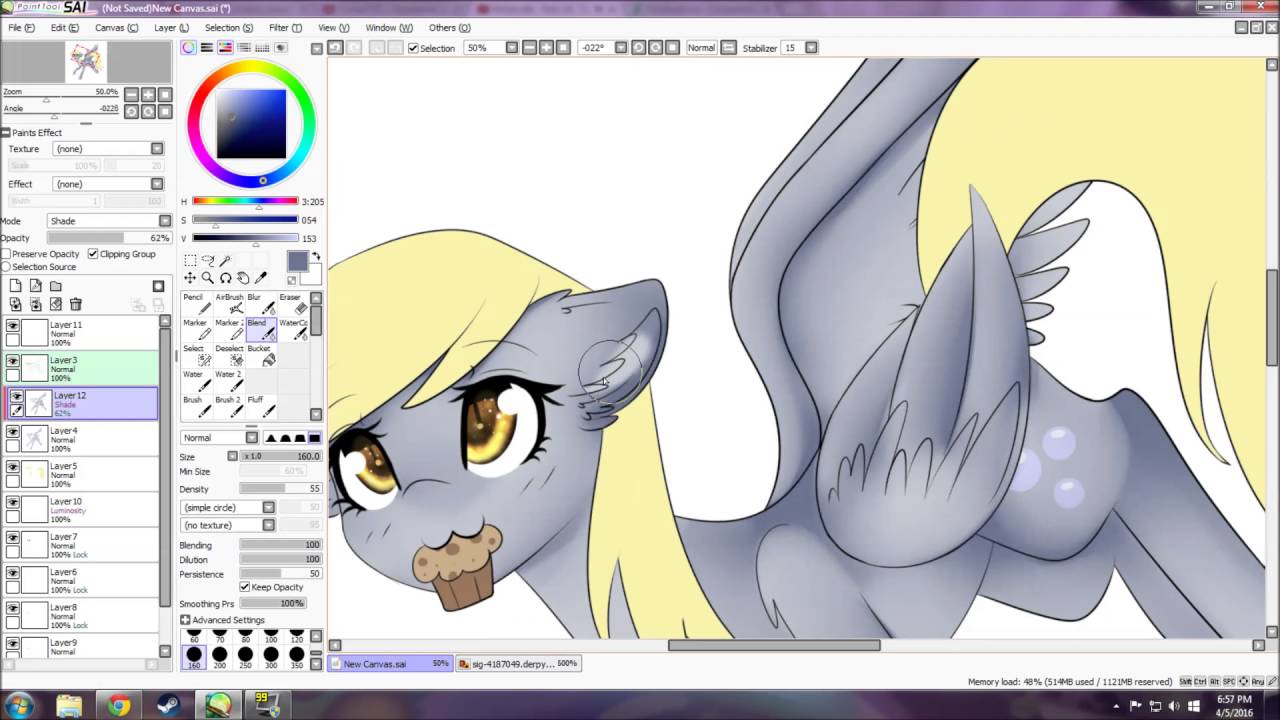The height and width of the screenshot is (720, 1280).
Task: Choose the lasso selection tool
Action: click(x=208, y=260)
